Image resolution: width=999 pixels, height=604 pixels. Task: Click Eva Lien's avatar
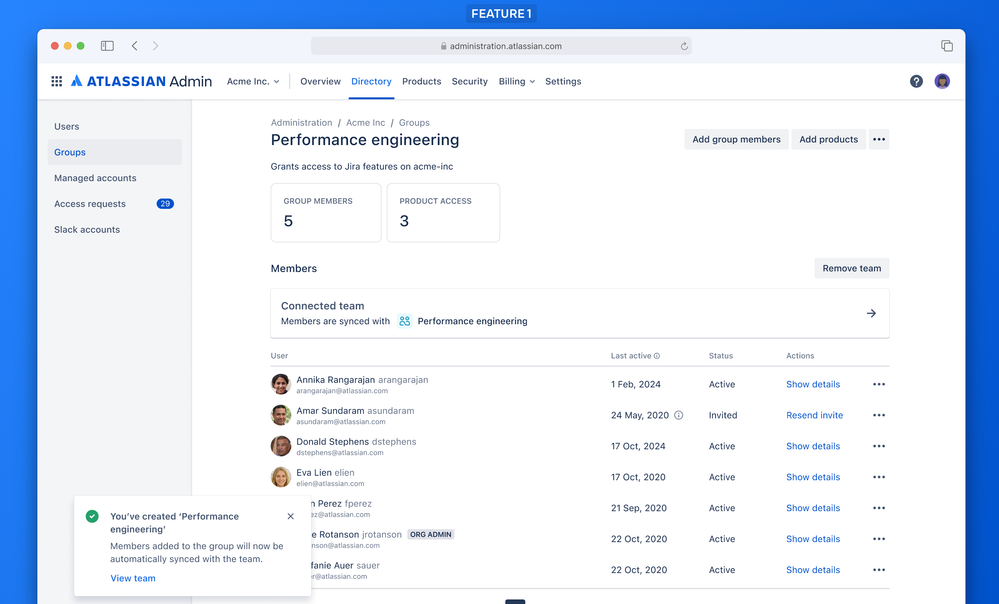[x=281, y=477]
